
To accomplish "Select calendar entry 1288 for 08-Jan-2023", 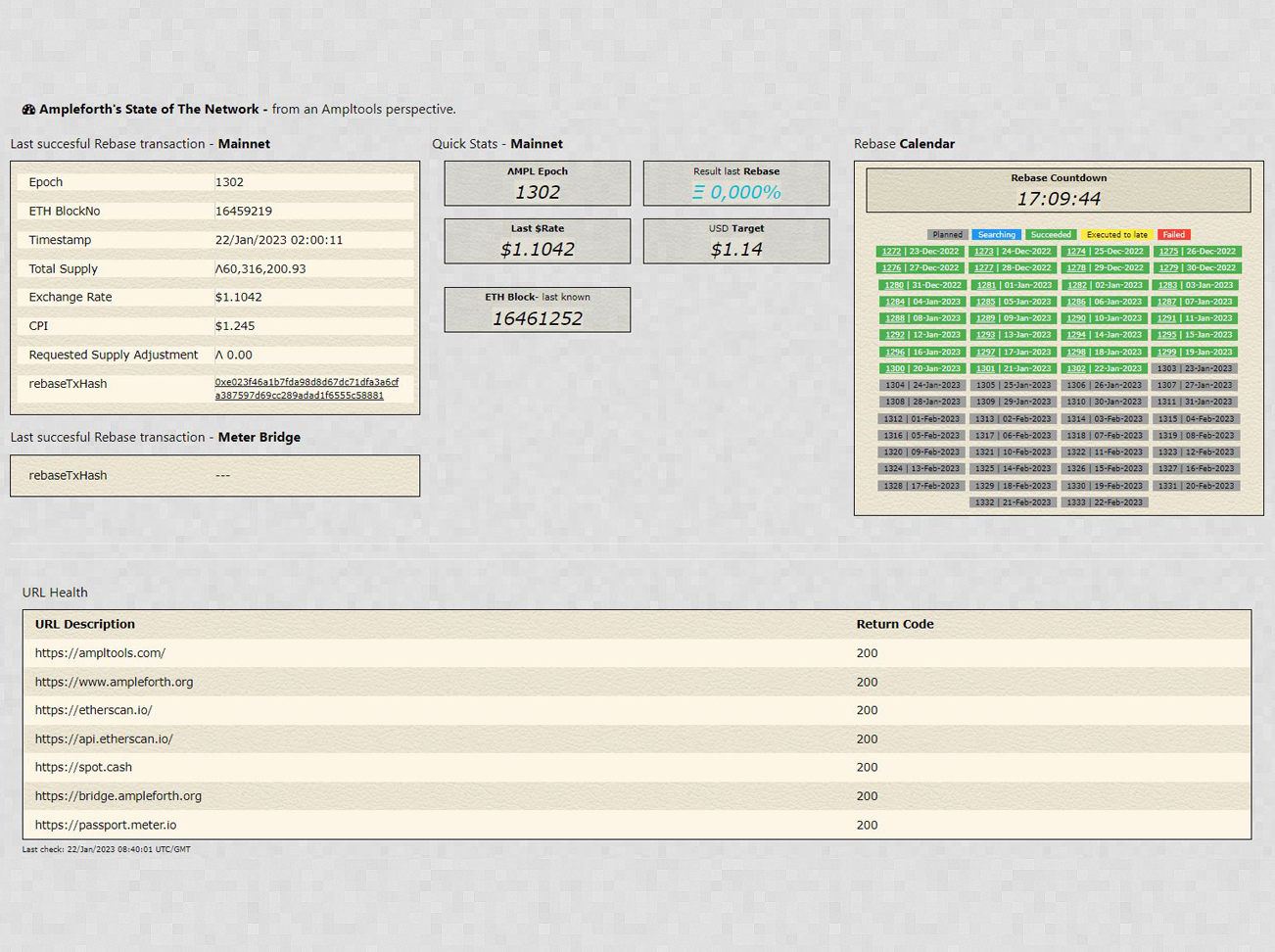I will (x=894, y=318).
